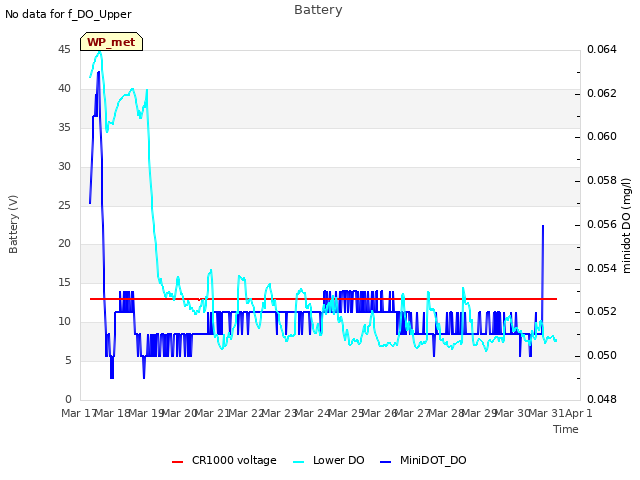Viewport: 640px width, 480px height.
Task: Click the 0.048 right-axis tick label
Action: 602,399
